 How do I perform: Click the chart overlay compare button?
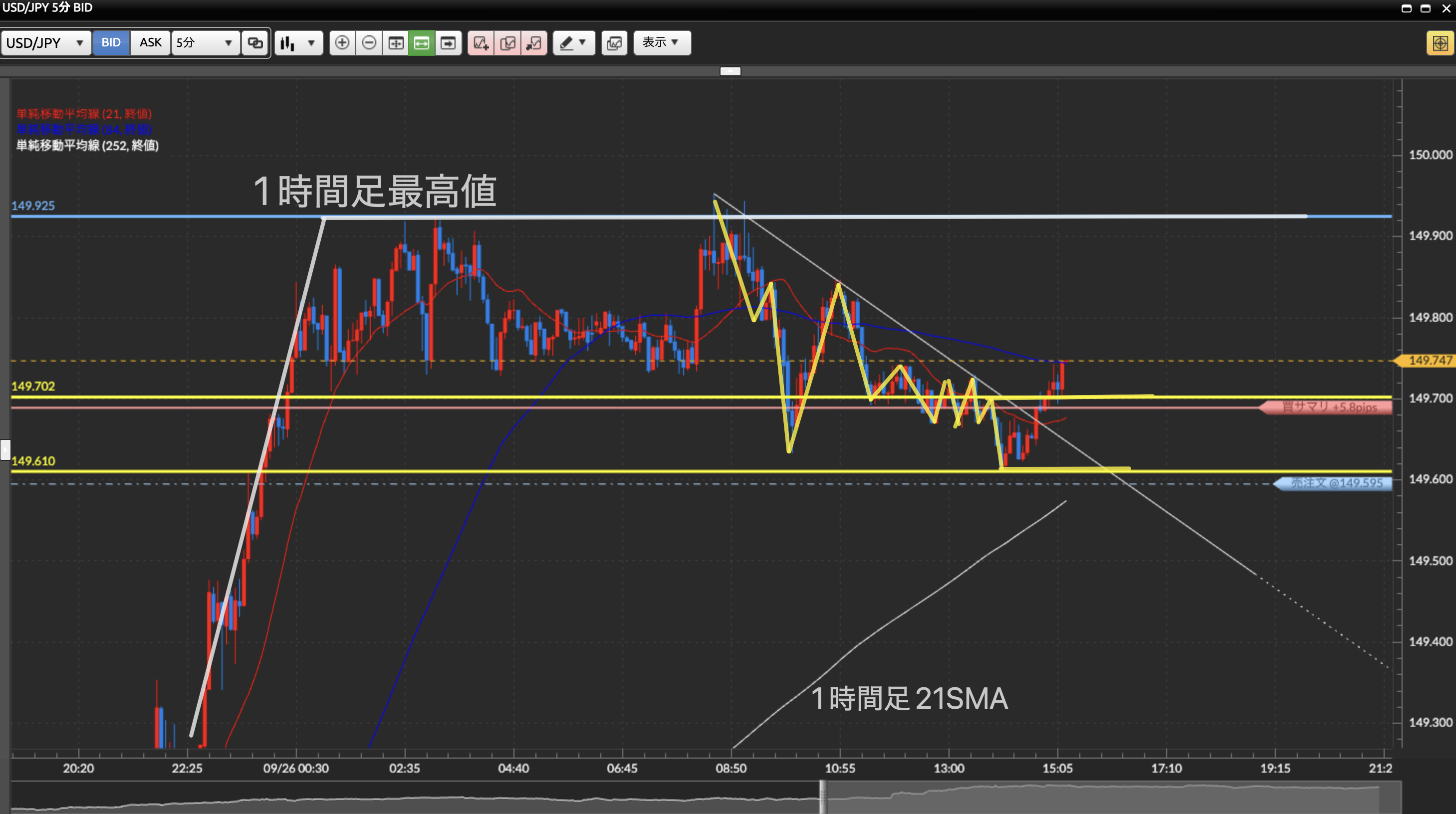point(614,43)
